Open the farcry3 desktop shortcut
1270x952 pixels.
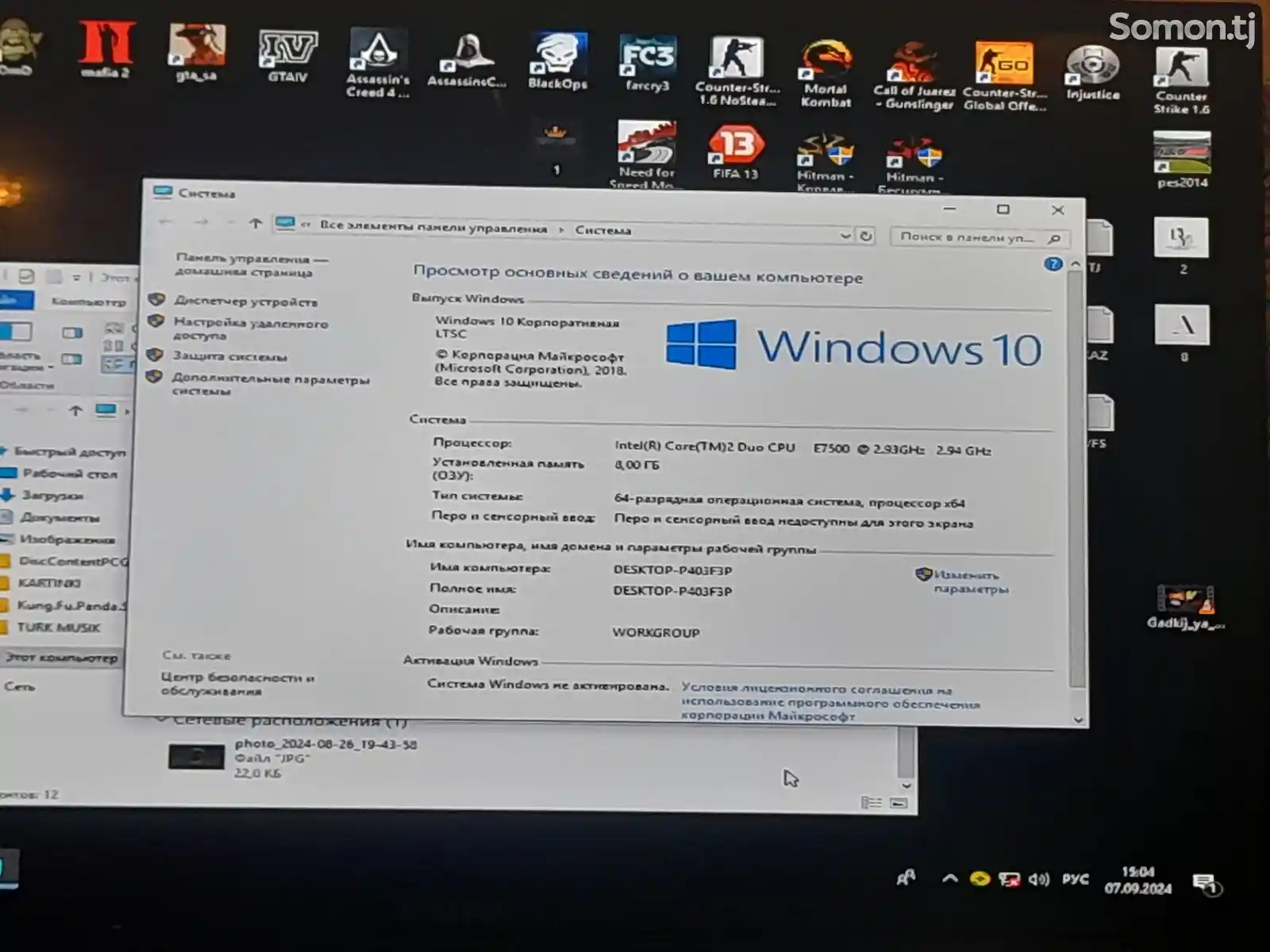[648, 63]
